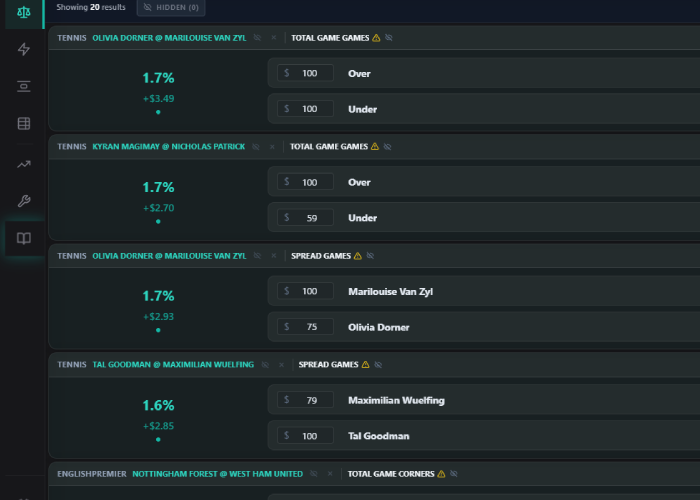
Task: Select the +$2.70 profit value
Action: [158, 208]
